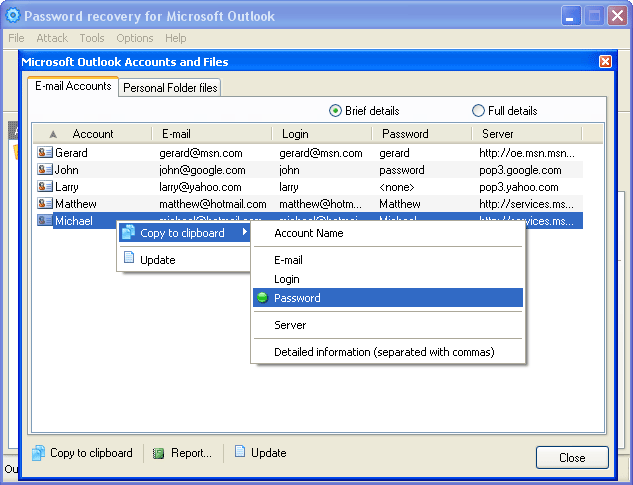Close the Accounts and Files dialog with the red X
Screen dimensions: 633x485
[605, 61]
